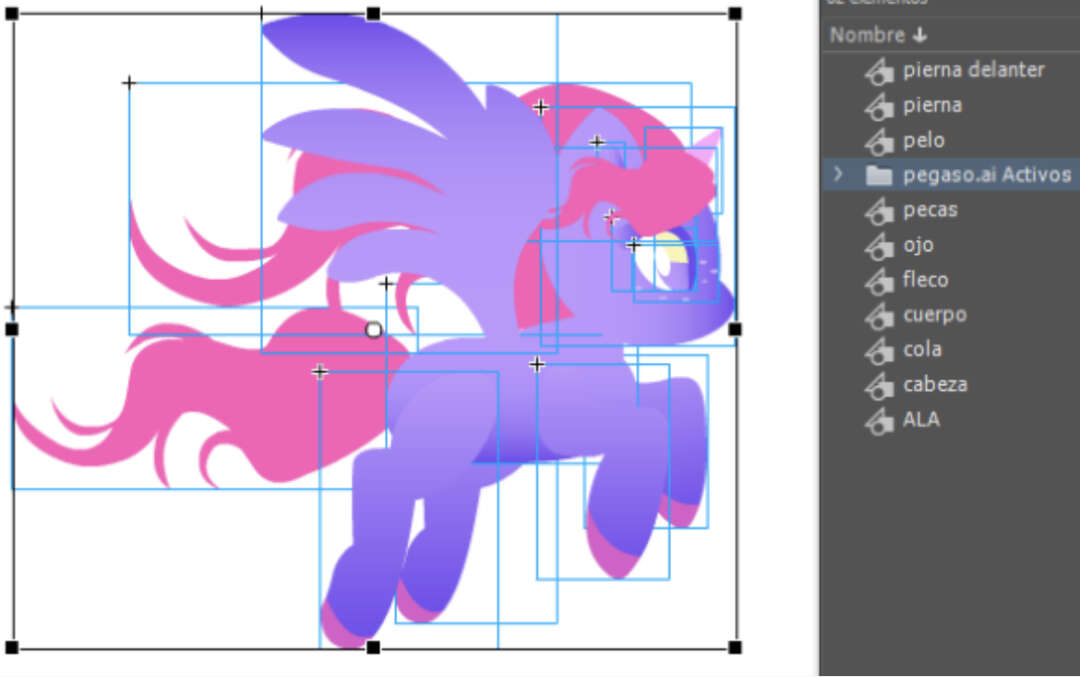Screen dimensions: 1080x677
Task: Click the bottom-left corner transform handle
Action: tap(12, 647)
